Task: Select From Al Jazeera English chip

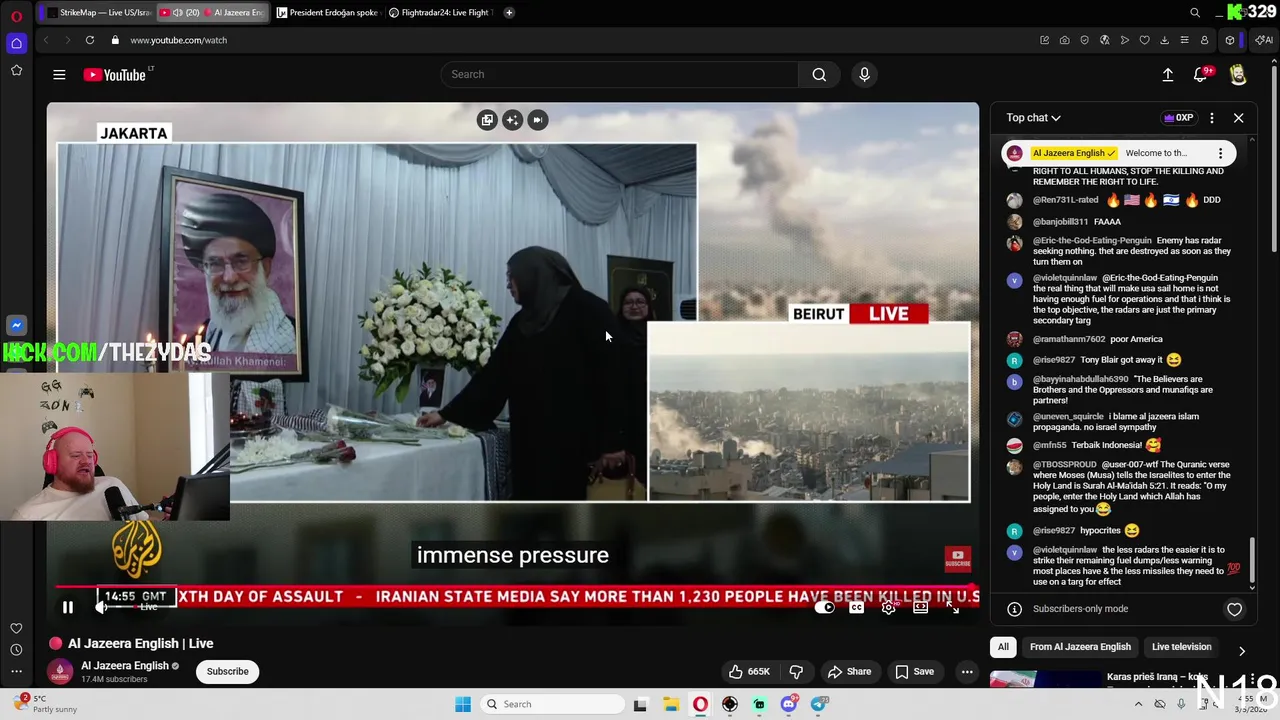Action: coord(1080,647)
